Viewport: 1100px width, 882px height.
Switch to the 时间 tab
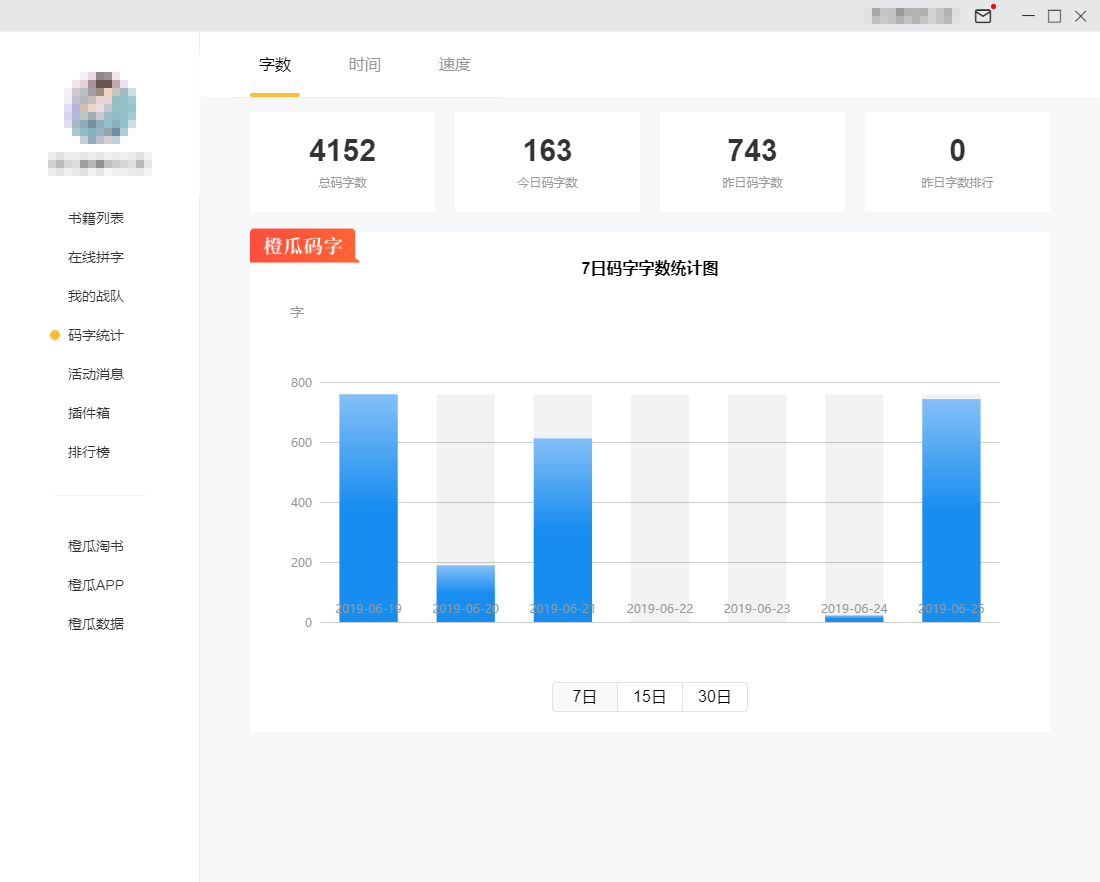click(x=365, y=65)
